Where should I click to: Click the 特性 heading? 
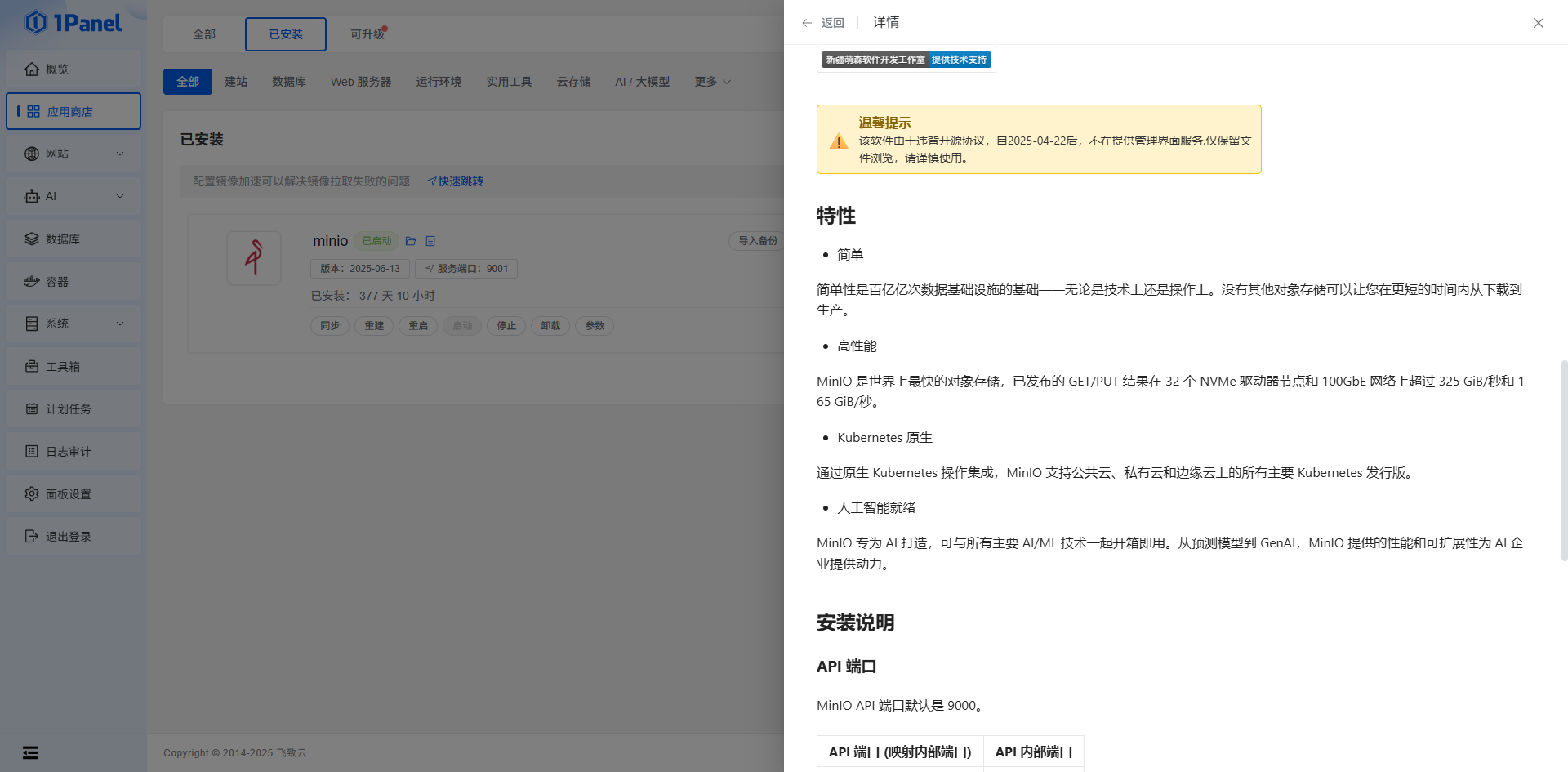tap(836, 216)
